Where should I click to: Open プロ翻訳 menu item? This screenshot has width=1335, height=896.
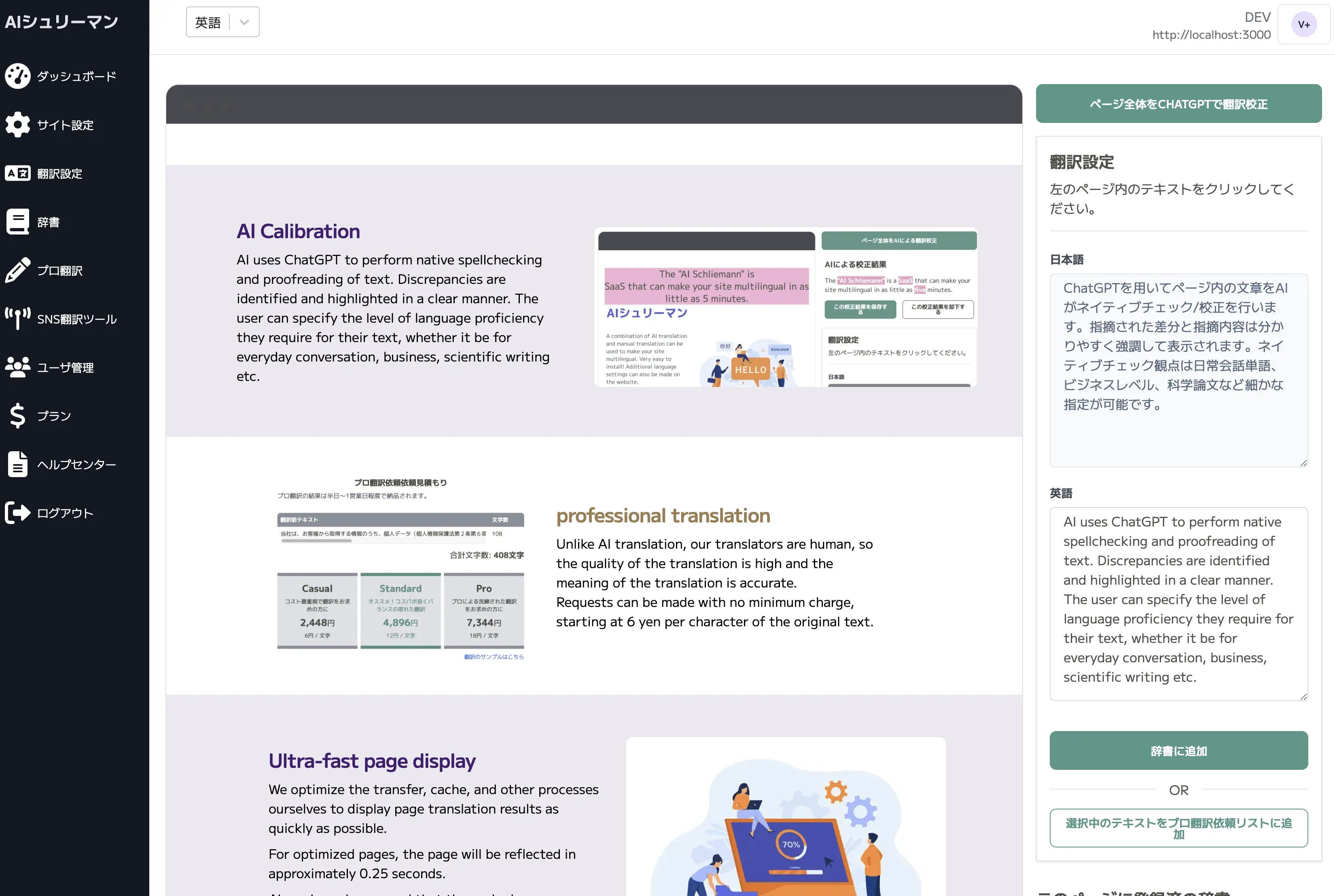[59, 270]
